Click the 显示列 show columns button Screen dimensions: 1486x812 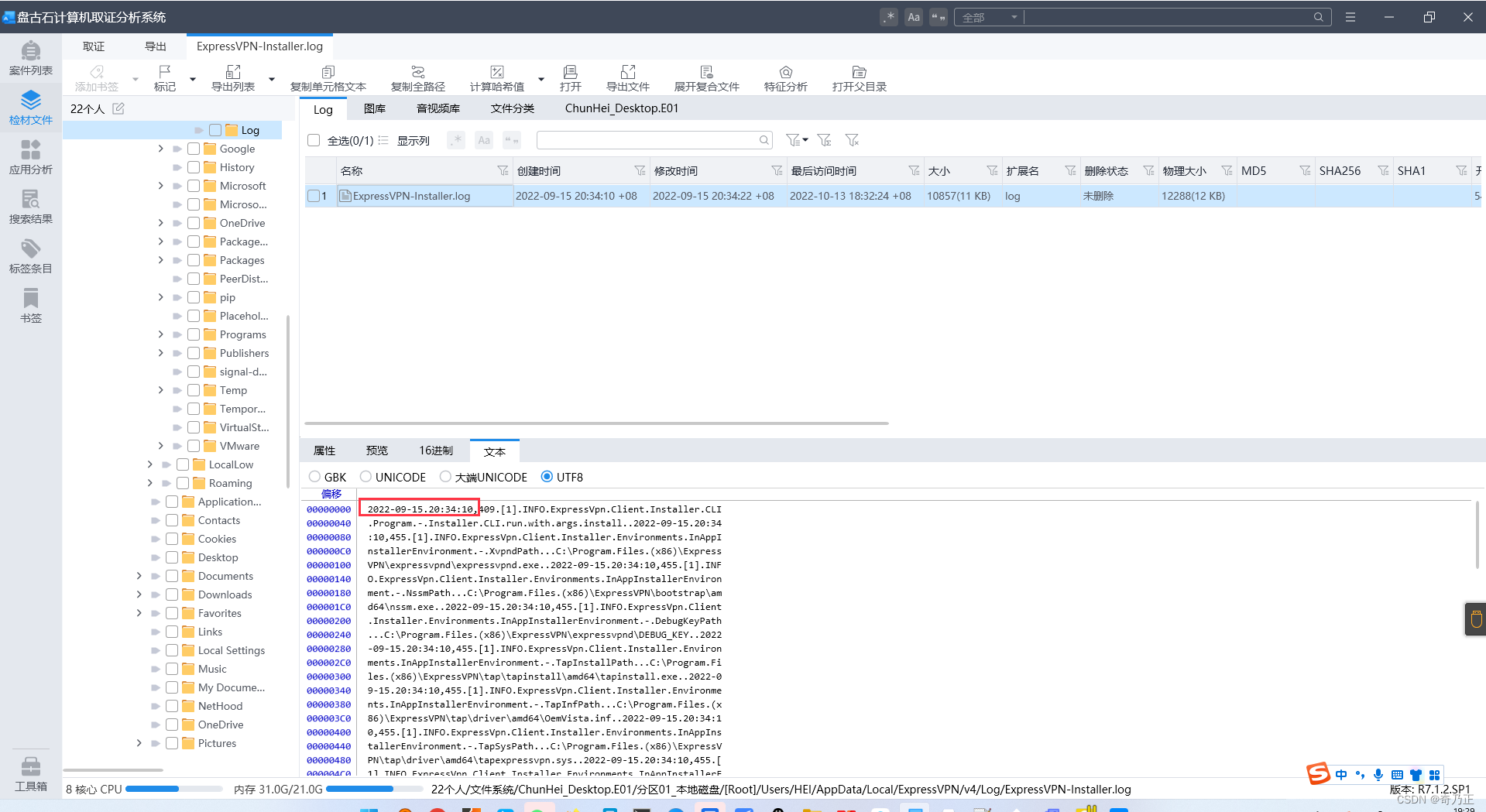coord(413,140)
